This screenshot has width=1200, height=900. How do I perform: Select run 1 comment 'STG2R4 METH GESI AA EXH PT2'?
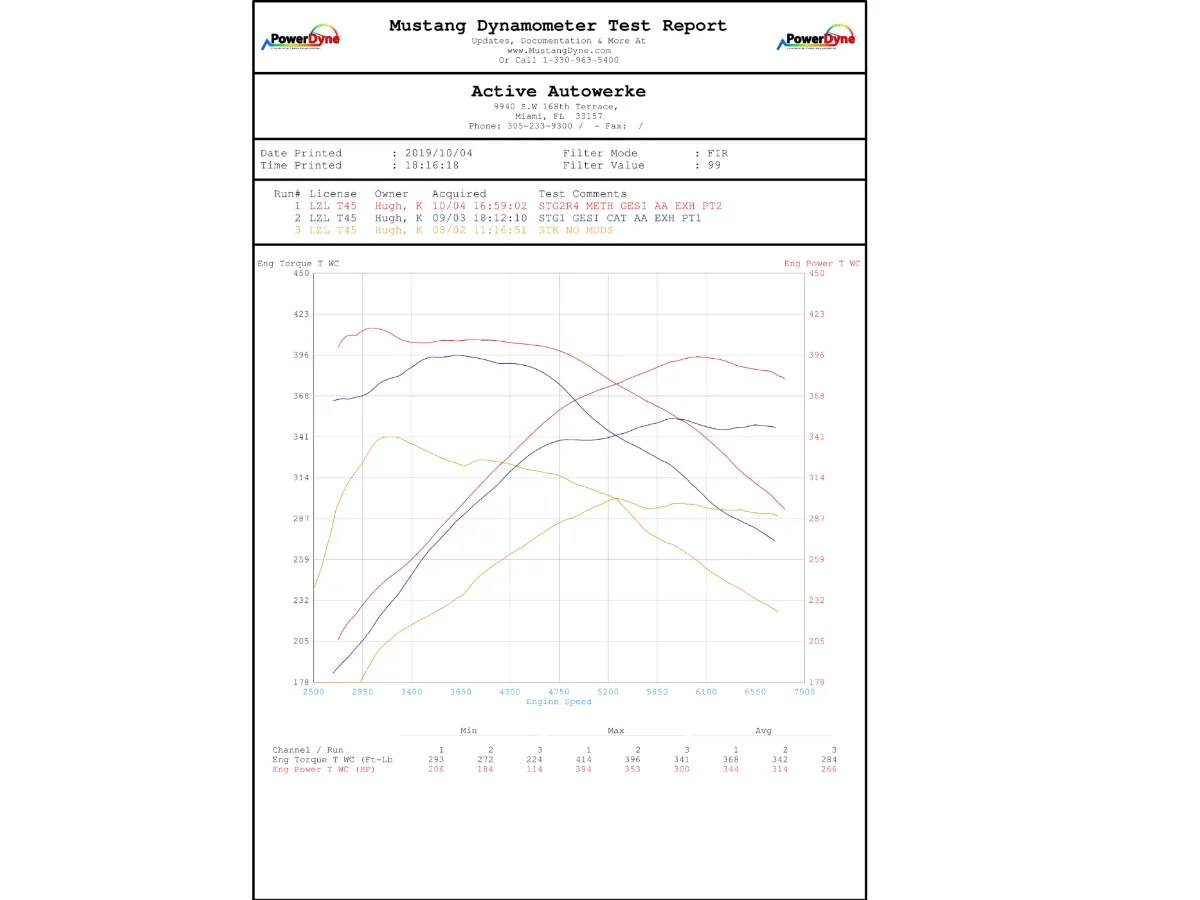(630, 206)
